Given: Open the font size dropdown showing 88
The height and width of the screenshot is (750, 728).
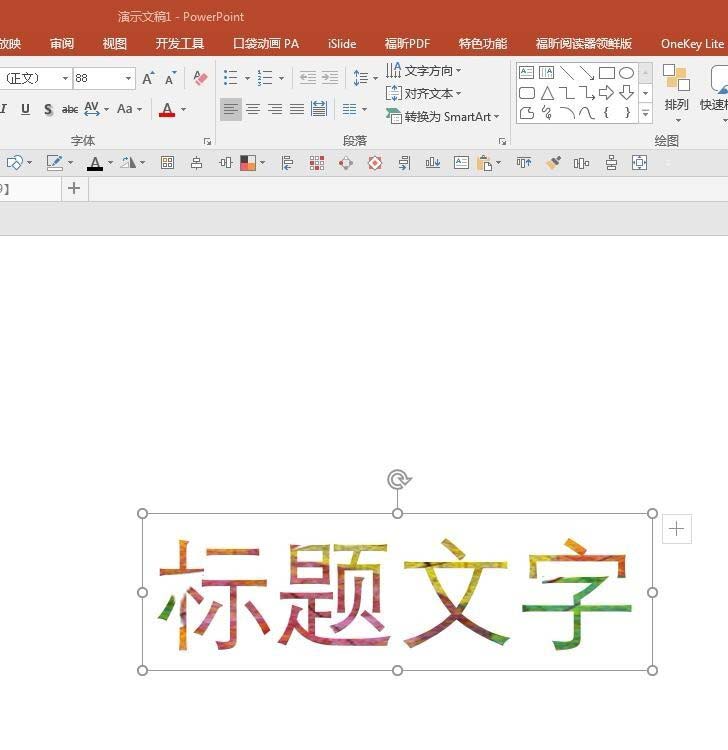Looking at the screenshot, I should (x=128, y=78).
